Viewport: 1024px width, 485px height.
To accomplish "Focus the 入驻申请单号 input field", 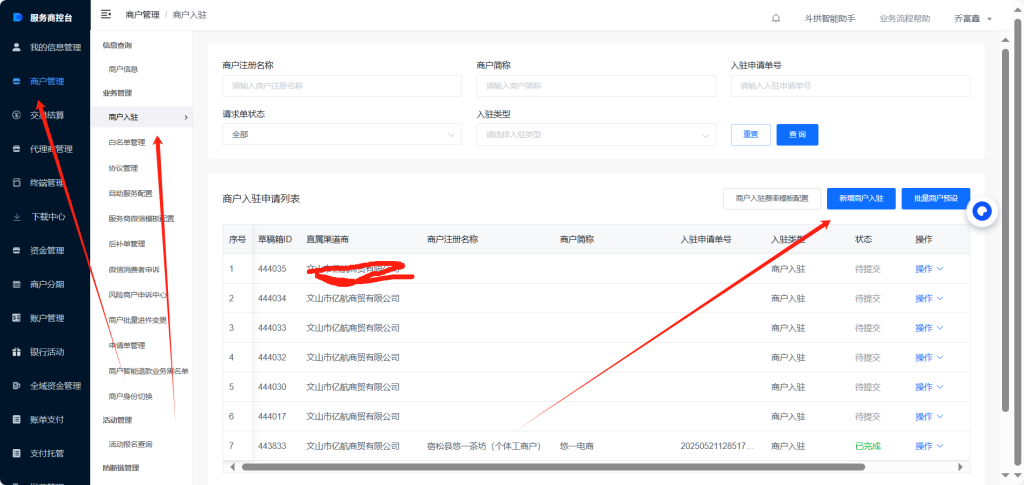I will 850,86.
